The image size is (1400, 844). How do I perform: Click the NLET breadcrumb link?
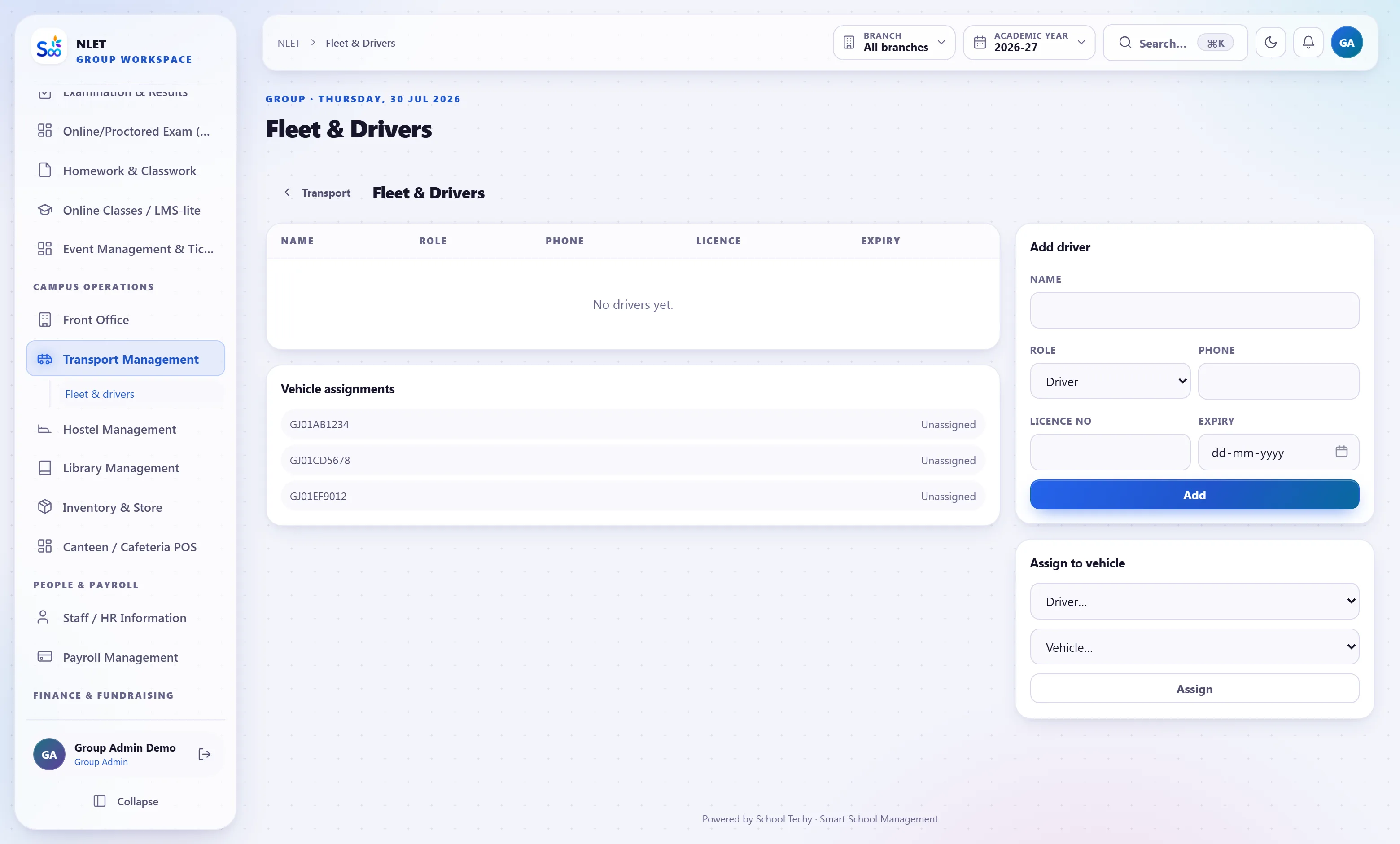click(x=289, y=43)
